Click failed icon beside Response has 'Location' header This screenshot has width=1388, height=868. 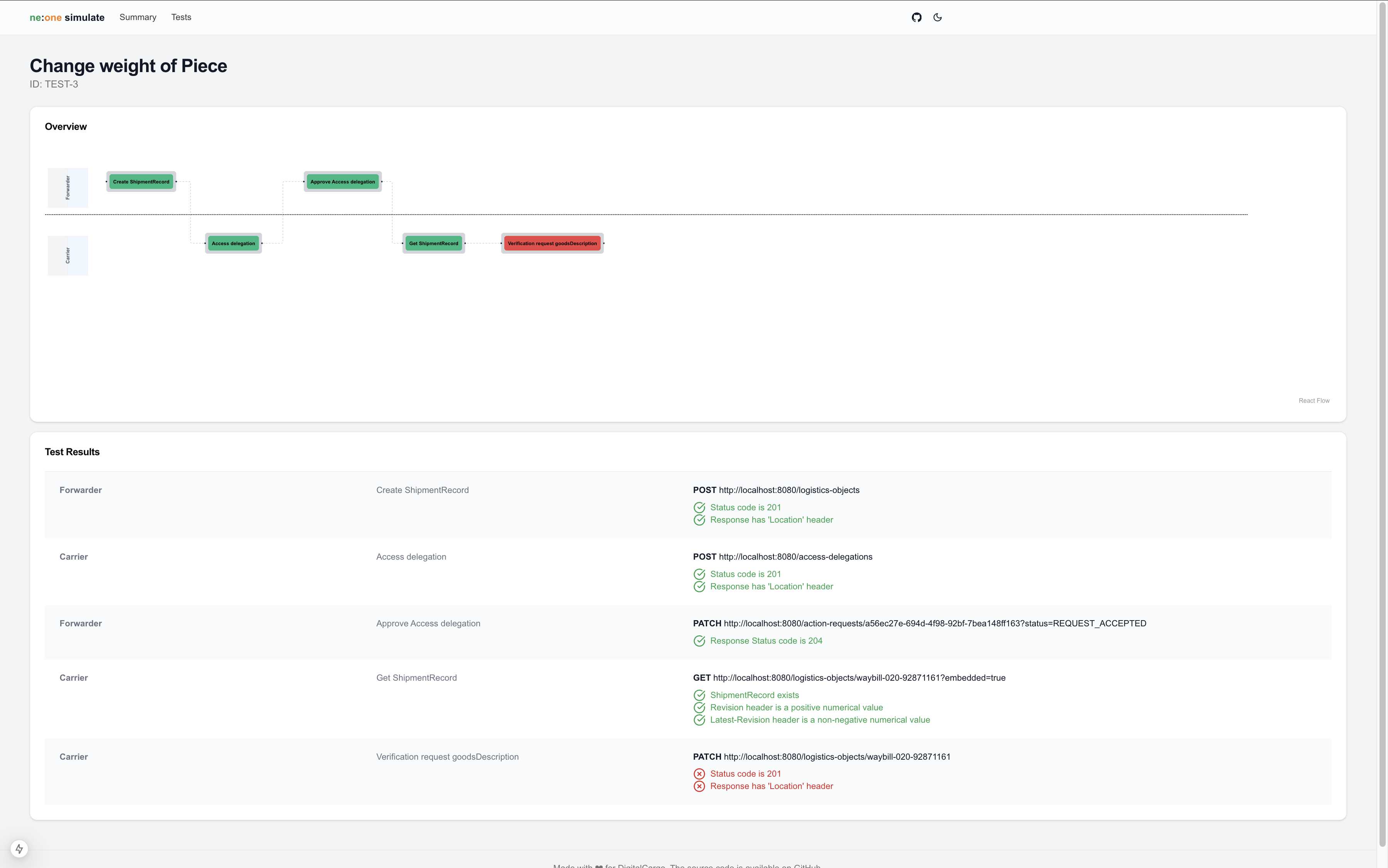point(699,787)
